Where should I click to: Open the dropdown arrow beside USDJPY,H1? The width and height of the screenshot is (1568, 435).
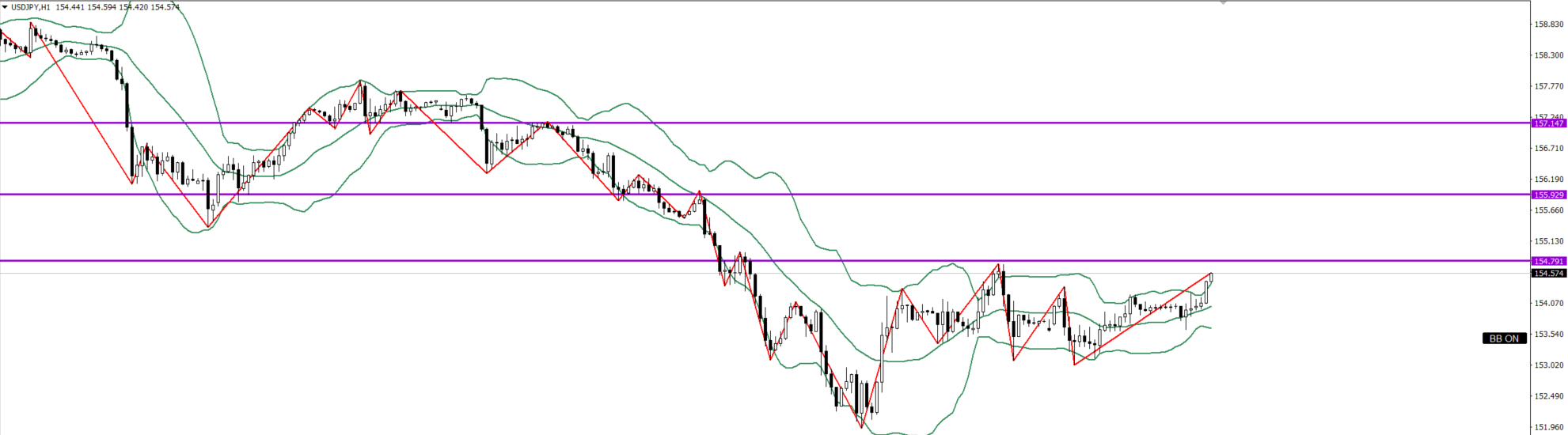point(5,8)
